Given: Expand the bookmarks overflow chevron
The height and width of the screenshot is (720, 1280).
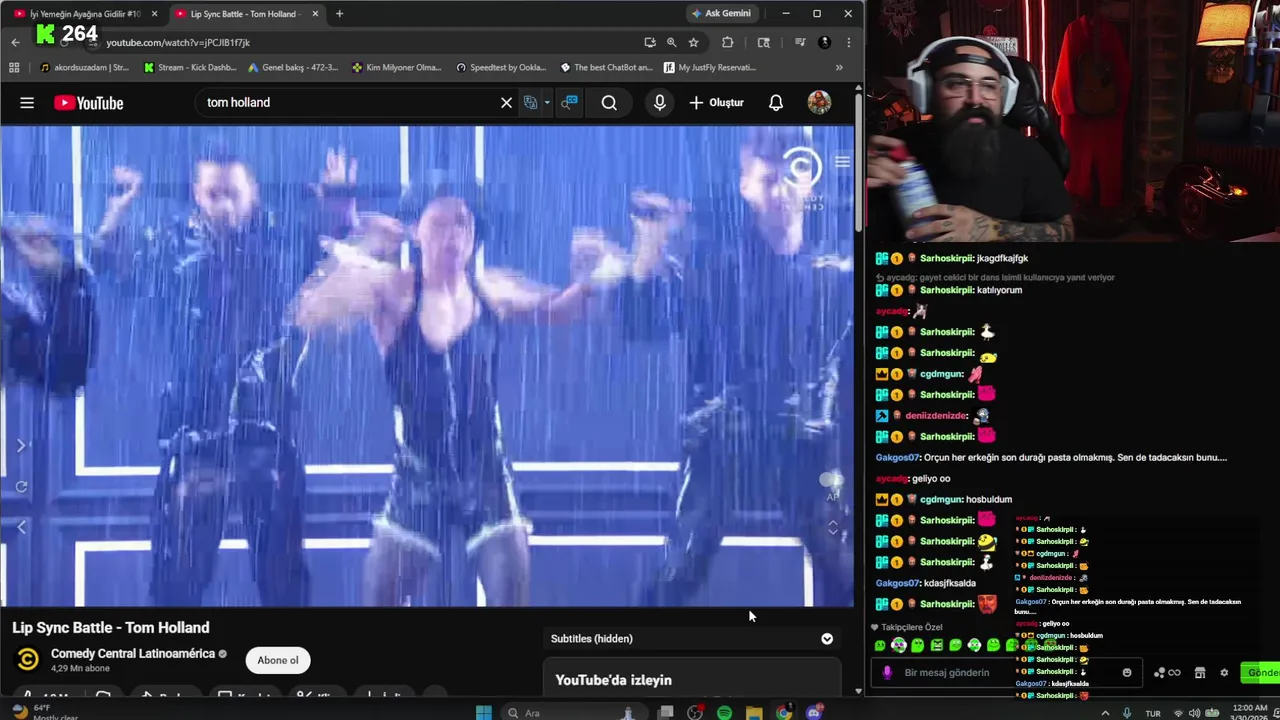Looking at the screenshot, I should click(x=839, y=67).
